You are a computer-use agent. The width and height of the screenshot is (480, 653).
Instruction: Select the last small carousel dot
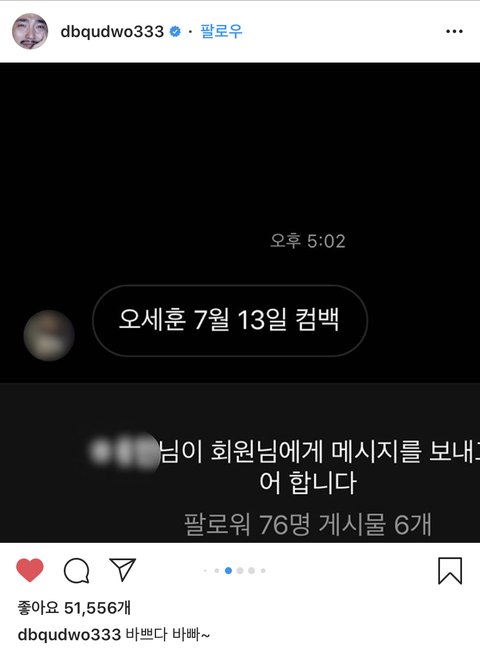point(263,571)
